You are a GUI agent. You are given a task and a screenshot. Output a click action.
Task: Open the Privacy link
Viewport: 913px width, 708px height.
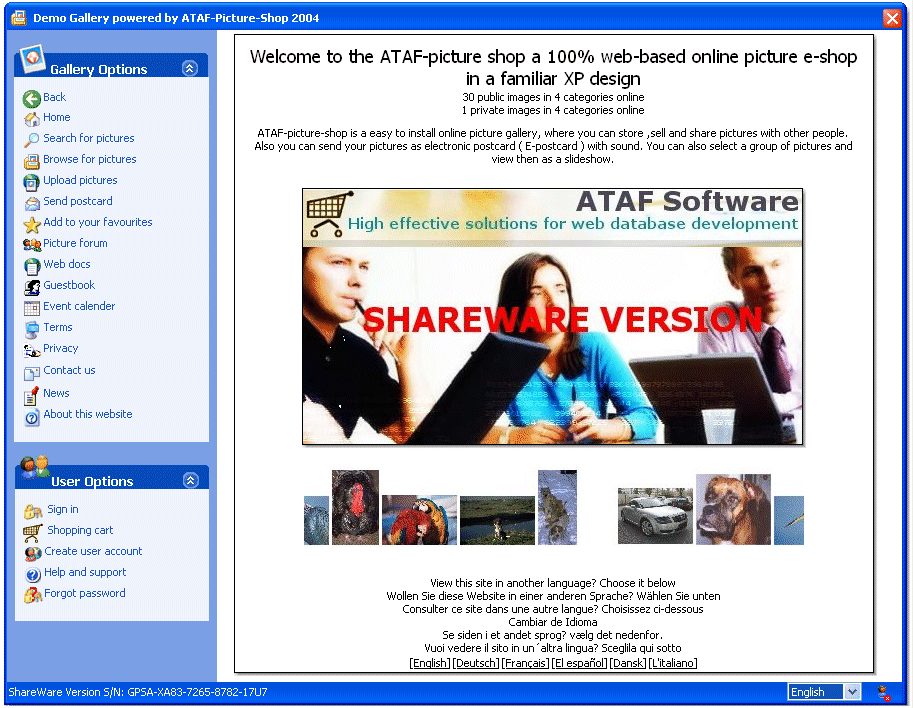[61, 348]
